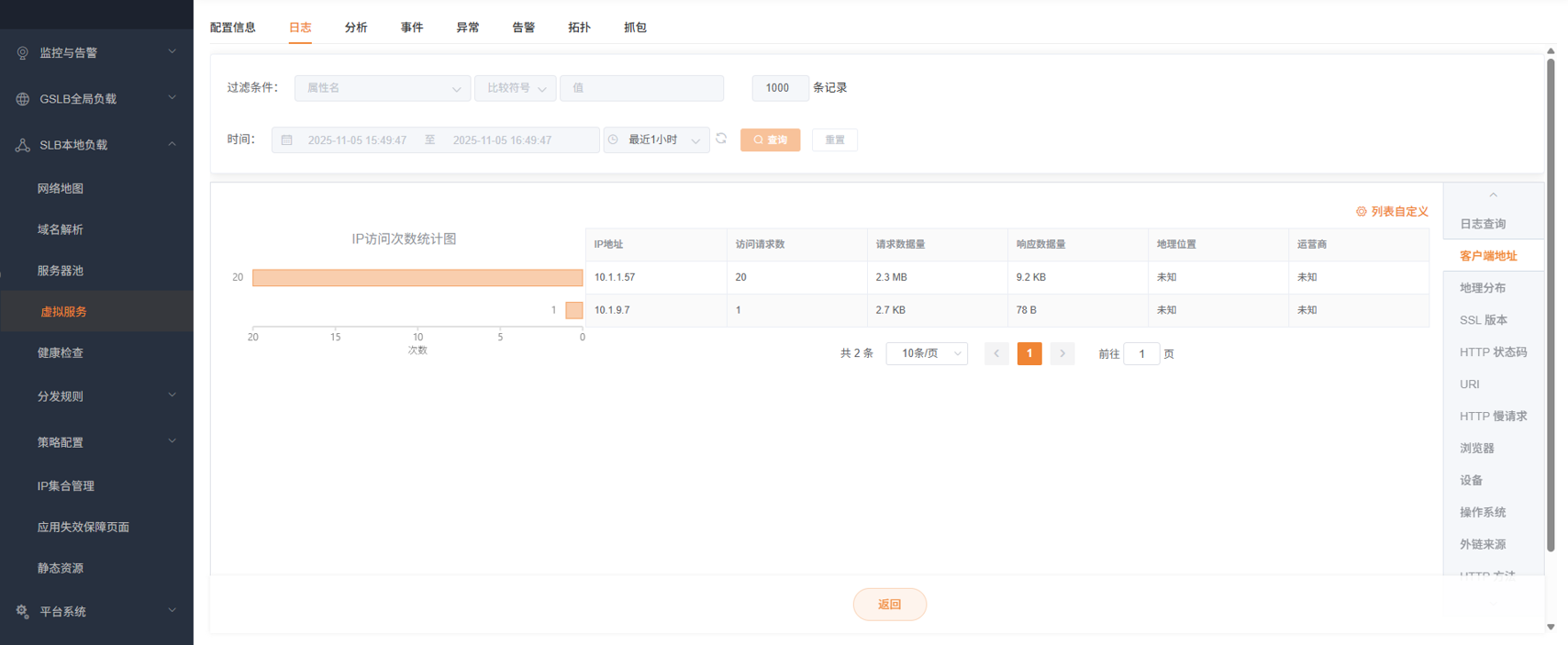The image size is (1568, 645).
Task: Click the 20-count bar for 10.1.1.57
Action: 417,278
